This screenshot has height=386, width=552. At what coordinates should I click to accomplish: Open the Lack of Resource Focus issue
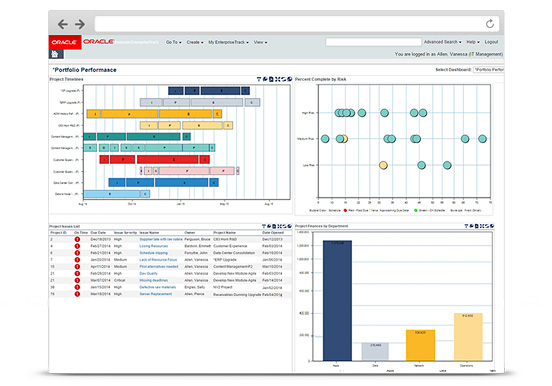[x=158, y=260]
